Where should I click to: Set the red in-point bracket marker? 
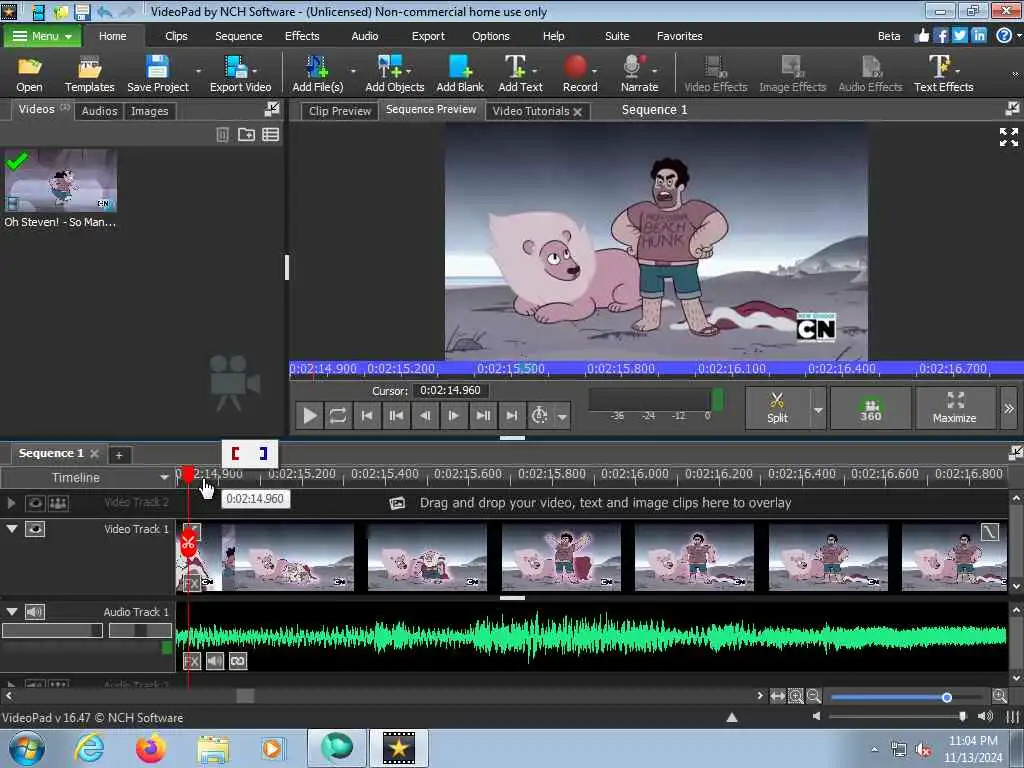tap(236, 453)
